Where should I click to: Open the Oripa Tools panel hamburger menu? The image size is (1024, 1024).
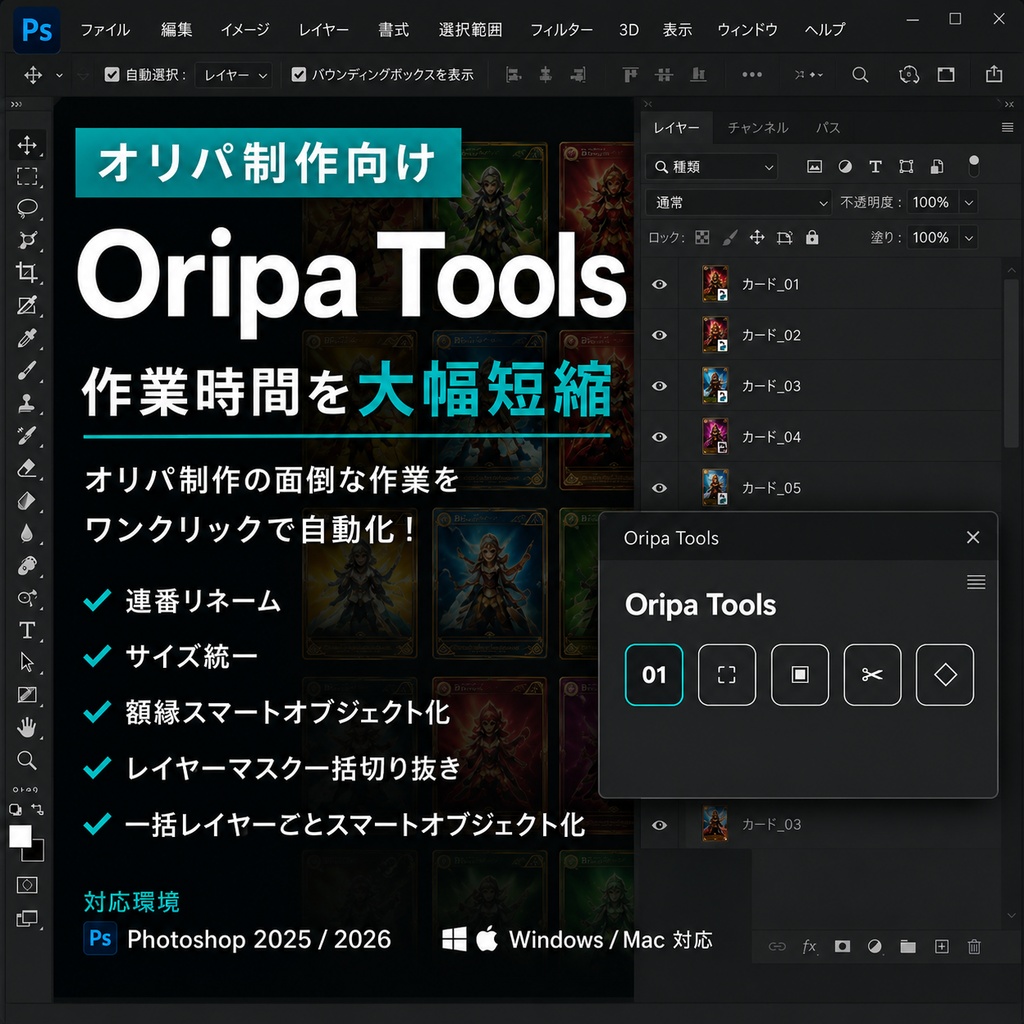976,582
